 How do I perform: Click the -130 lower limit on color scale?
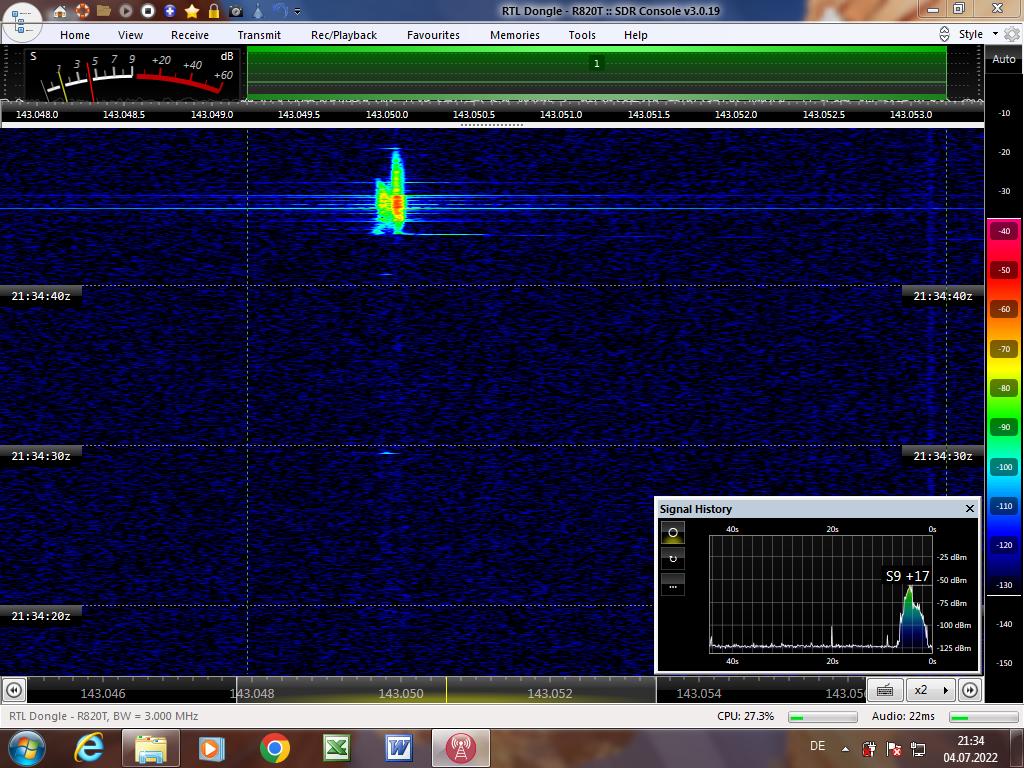(1004, 584)
